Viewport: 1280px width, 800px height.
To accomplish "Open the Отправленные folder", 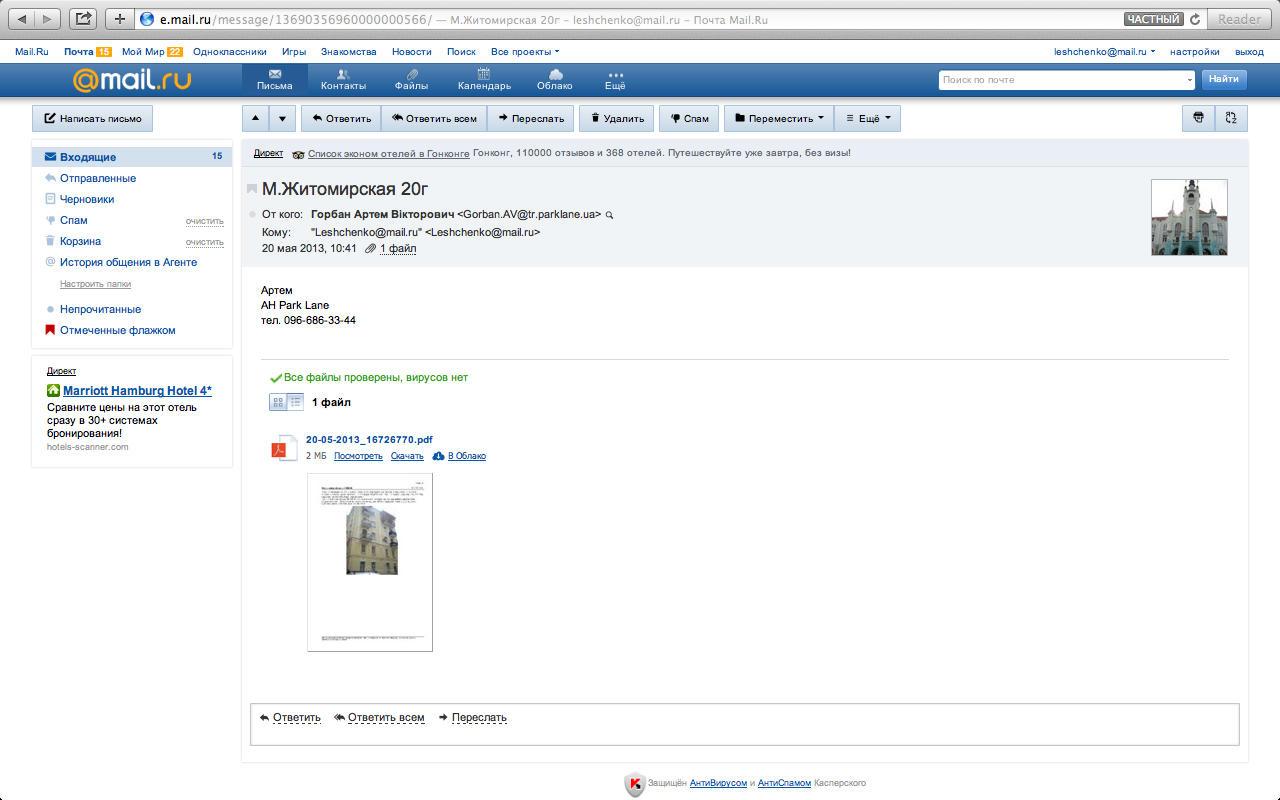I will coord(97,178).
